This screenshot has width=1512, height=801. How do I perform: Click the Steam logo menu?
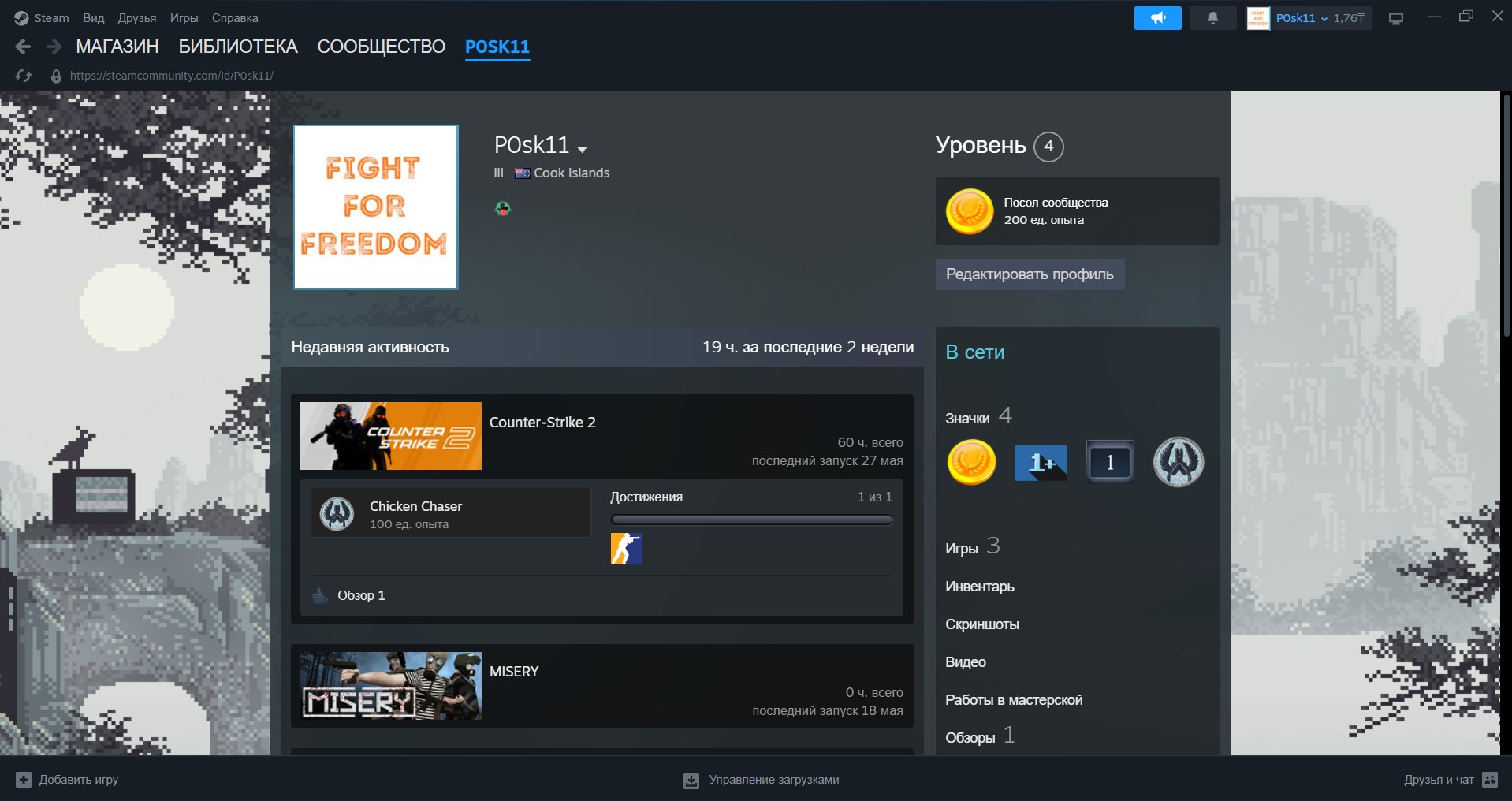[x=21, y=18]
